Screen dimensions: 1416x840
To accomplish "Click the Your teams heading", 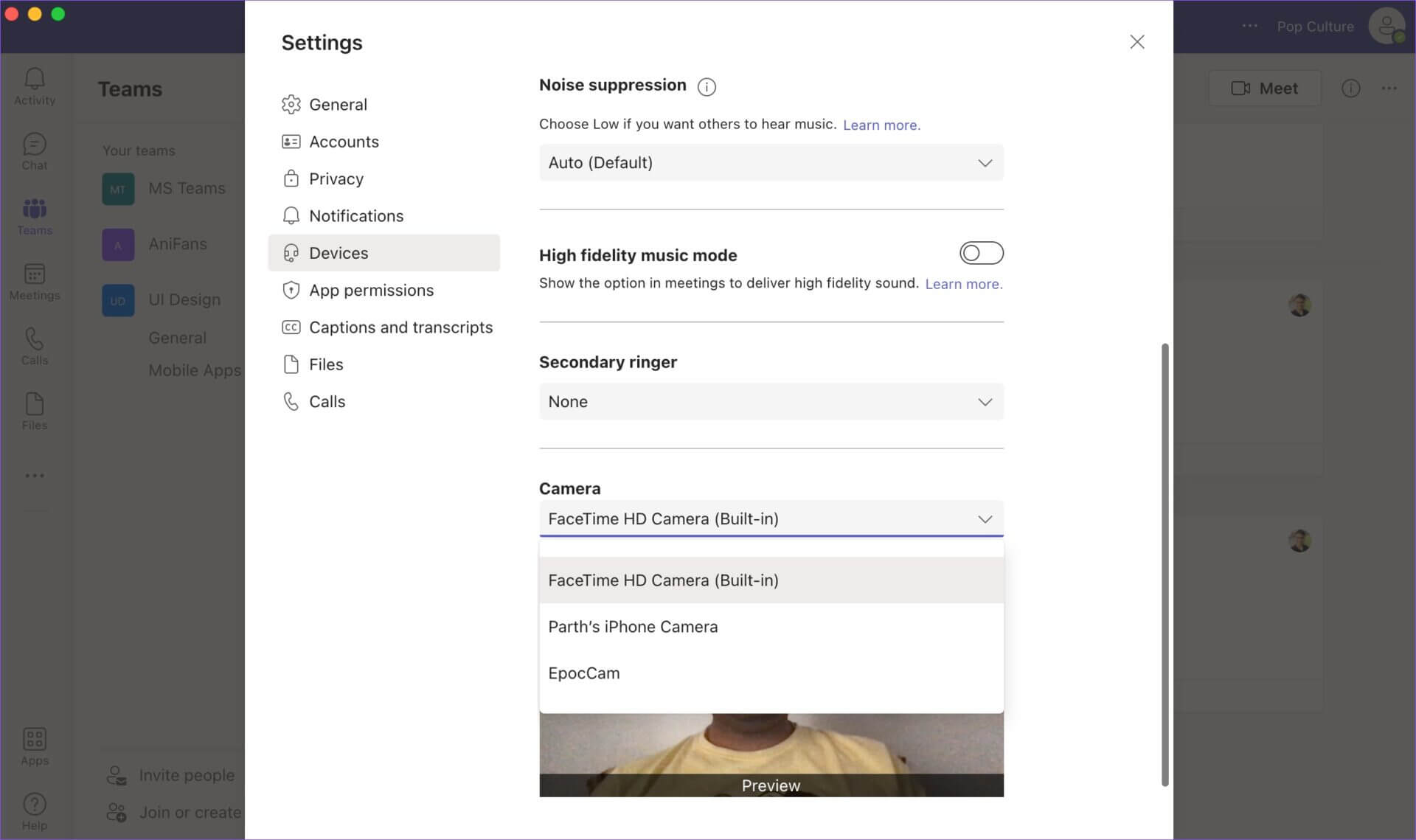I will tap(139, 150).
